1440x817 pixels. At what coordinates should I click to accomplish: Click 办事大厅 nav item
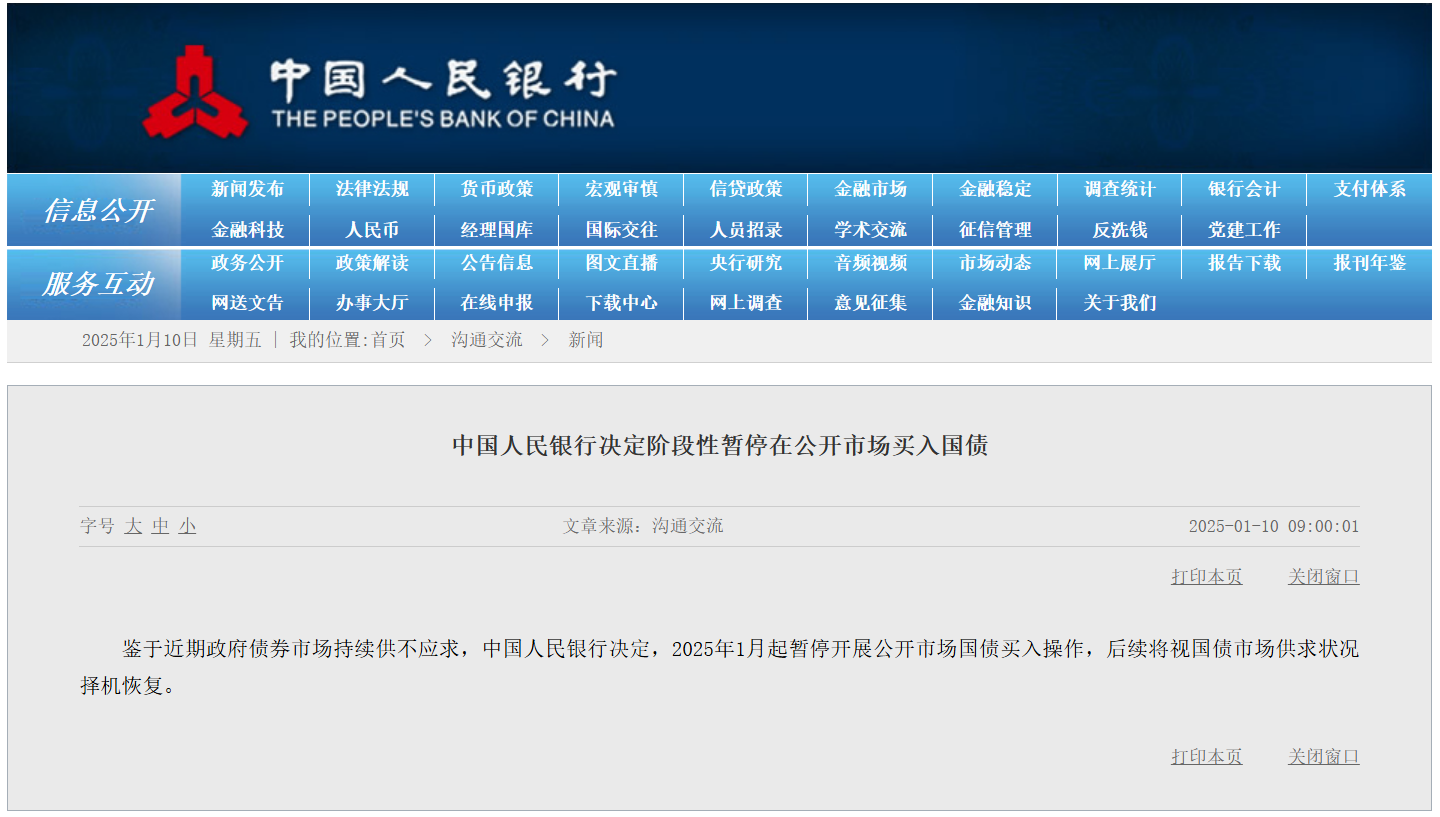tap(372, 303)
